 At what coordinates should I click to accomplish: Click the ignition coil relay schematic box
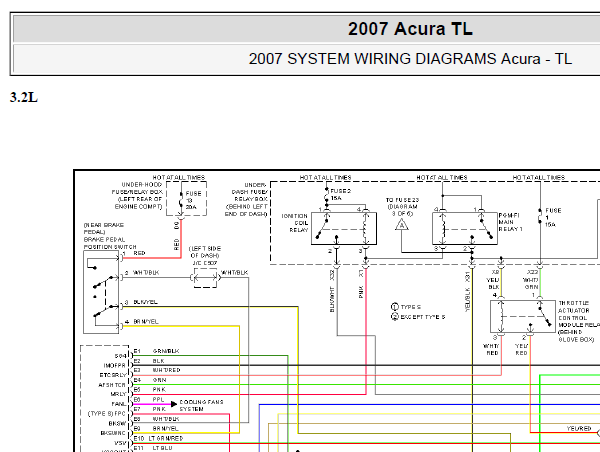[x=344, y=228]
